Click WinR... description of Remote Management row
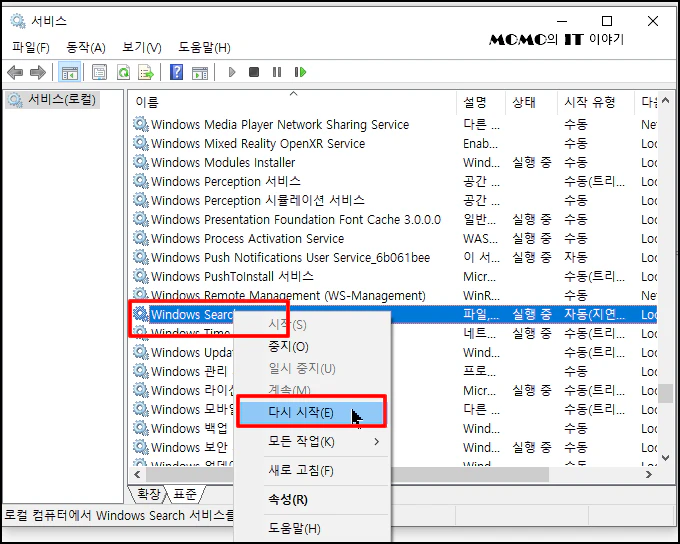The image size is (680, 544). click(481, 296)
